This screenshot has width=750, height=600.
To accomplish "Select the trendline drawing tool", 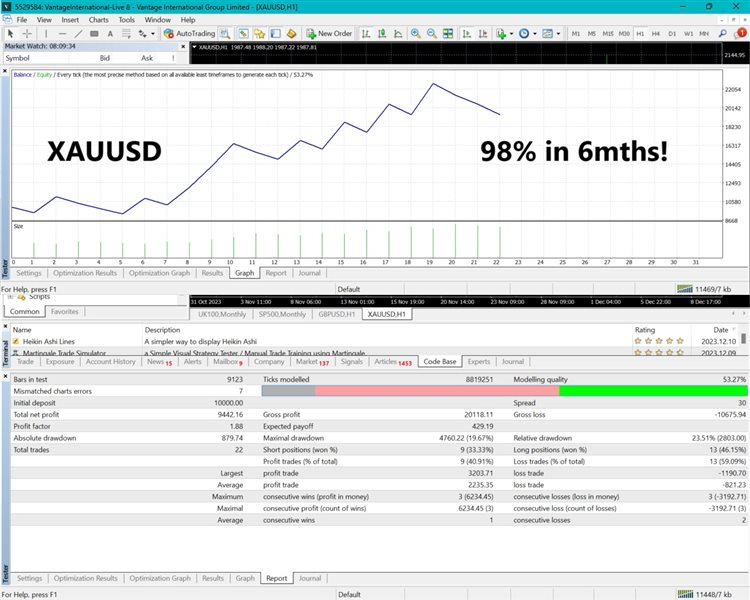I will (x=78, y=33).
